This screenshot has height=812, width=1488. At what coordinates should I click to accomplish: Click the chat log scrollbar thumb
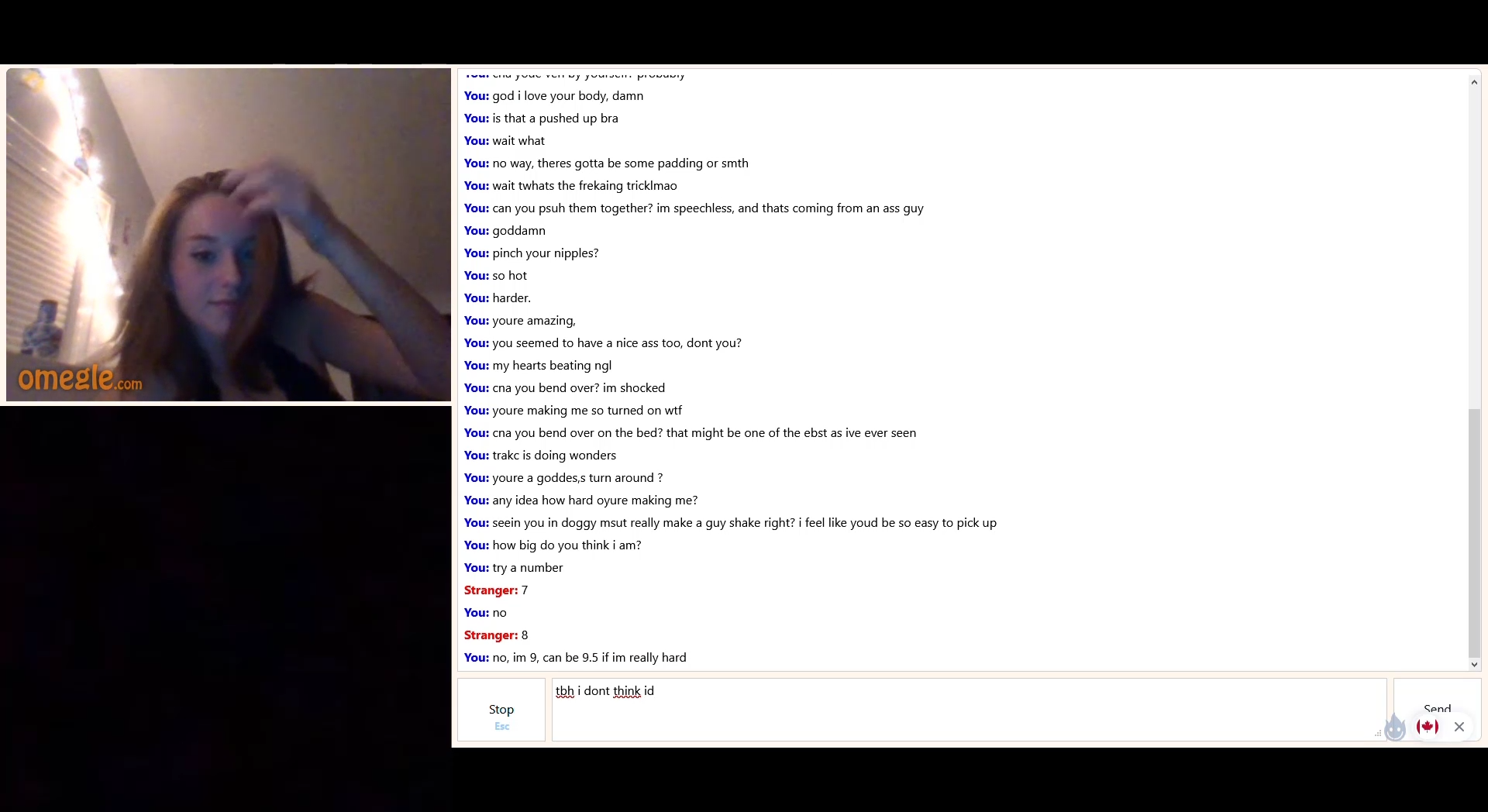(x=1474, y=533)
